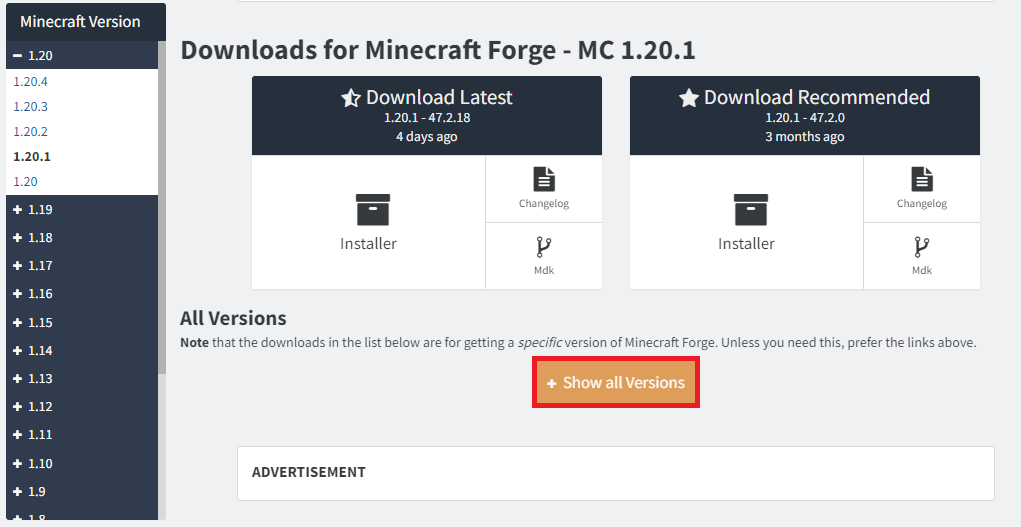Select version 1.20.2 in sidebar
This screenshot has width=1021, height=527.
click(x=31, y=131)
